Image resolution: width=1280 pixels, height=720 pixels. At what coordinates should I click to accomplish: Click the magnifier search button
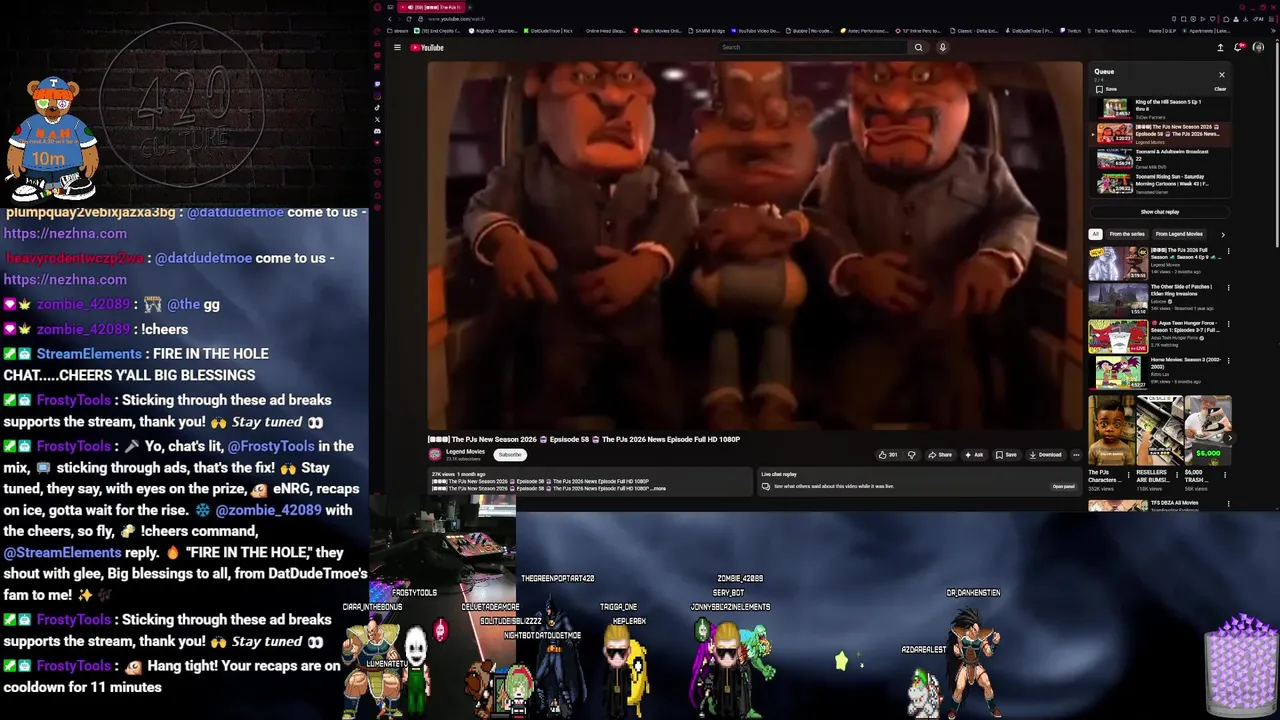pyautogui.click(x=918, y=47)
